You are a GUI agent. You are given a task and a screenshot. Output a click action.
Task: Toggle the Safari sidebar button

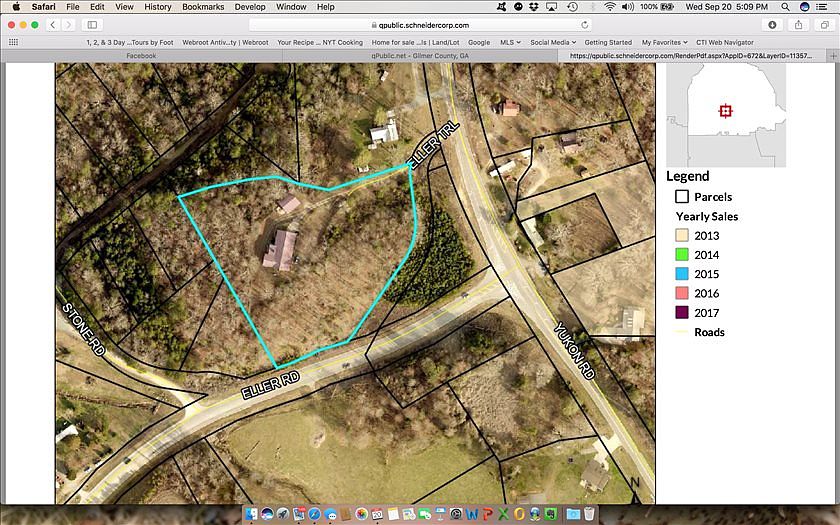tap(92, 24)
